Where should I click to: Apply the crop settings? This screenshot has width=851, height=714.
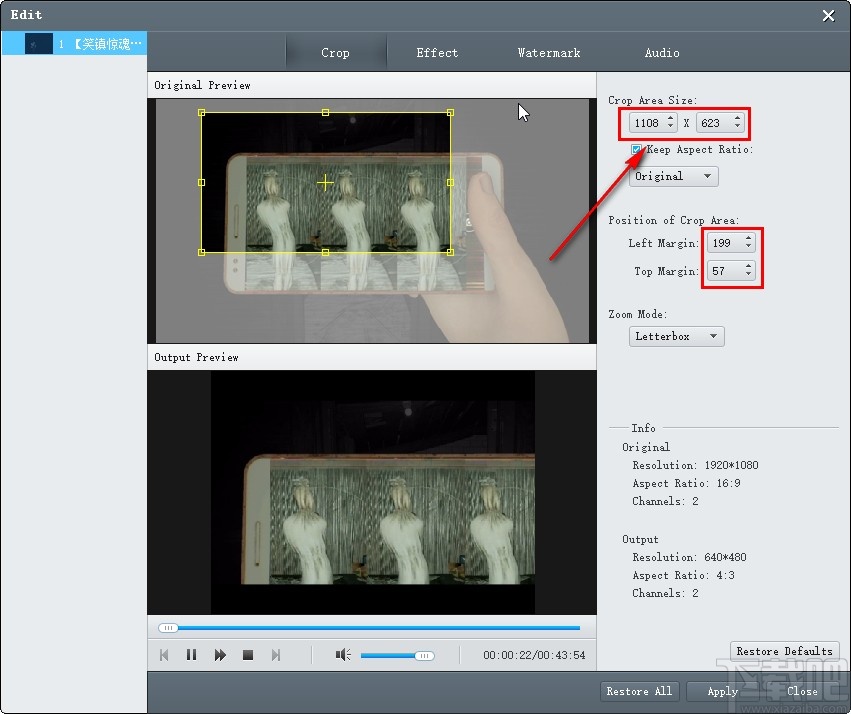point(723,691)
